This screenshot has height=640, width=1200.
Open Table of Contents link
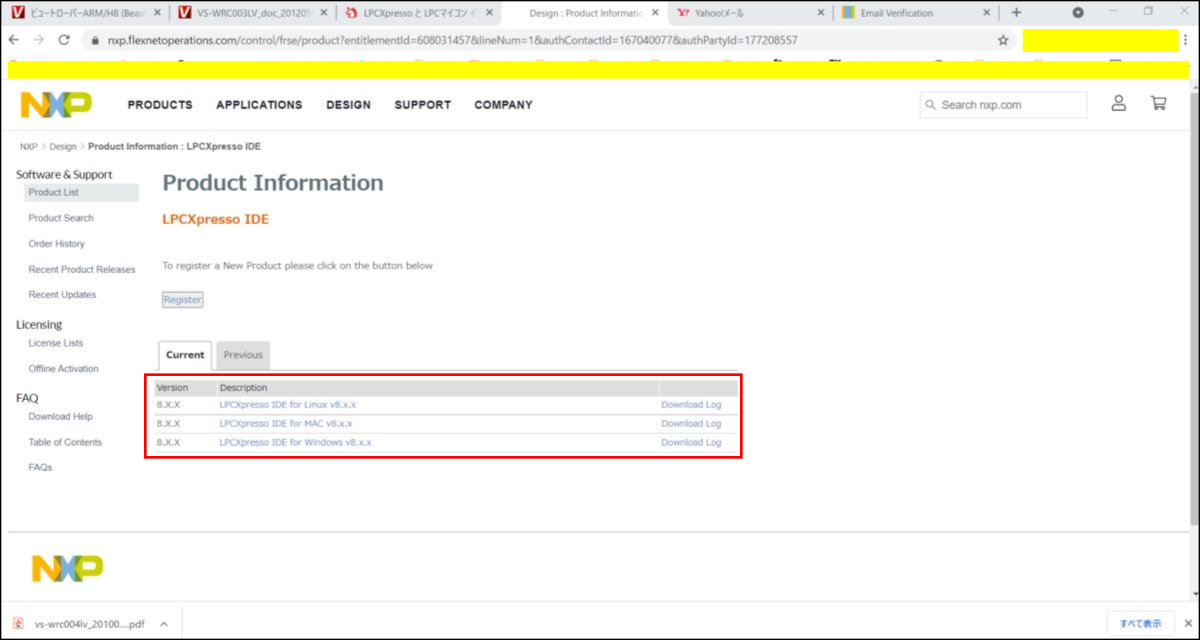point(65,443)
